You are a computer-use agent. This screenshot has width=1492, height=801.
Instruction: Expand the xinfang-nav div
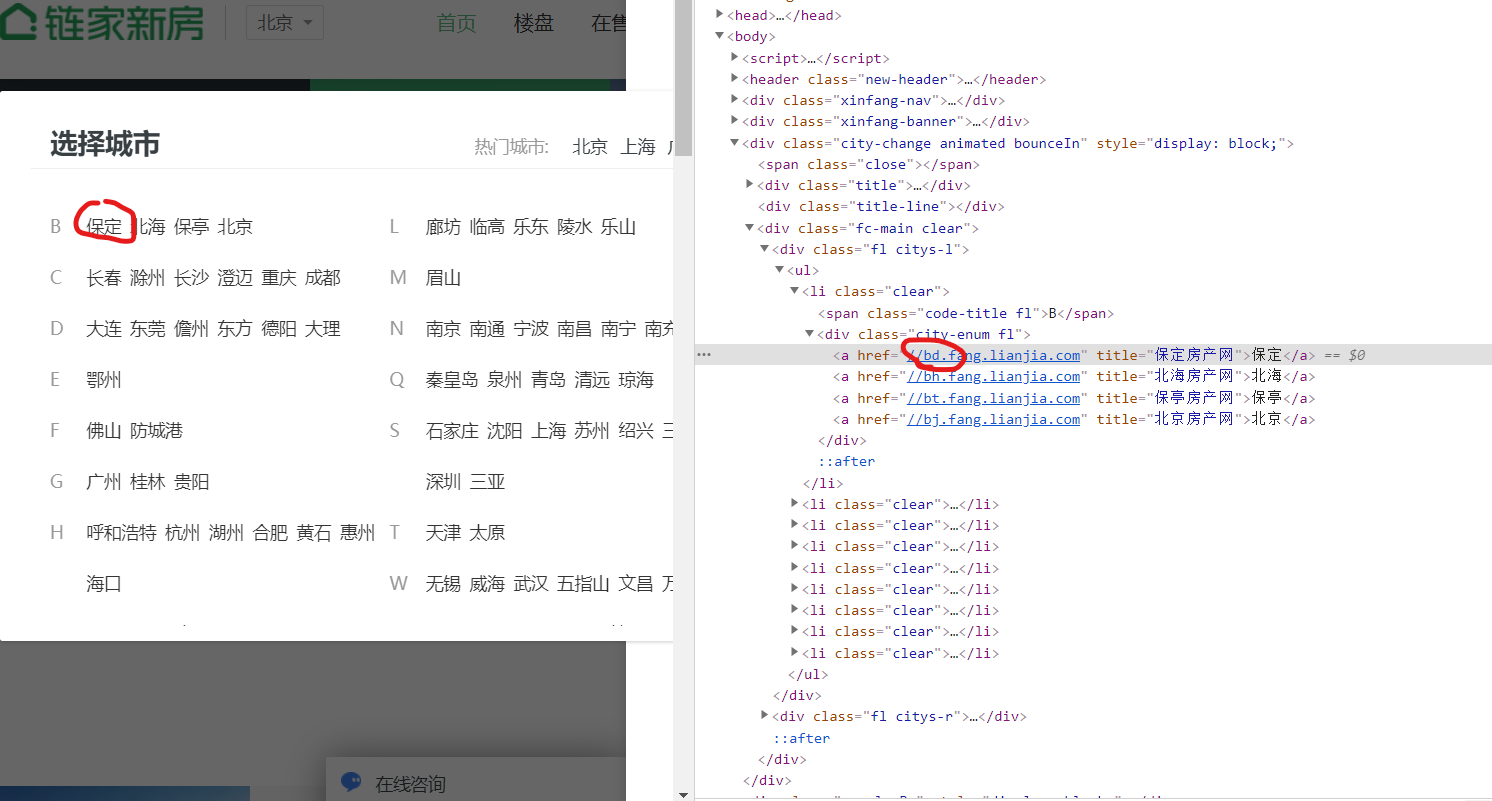[x=735, y=100]
